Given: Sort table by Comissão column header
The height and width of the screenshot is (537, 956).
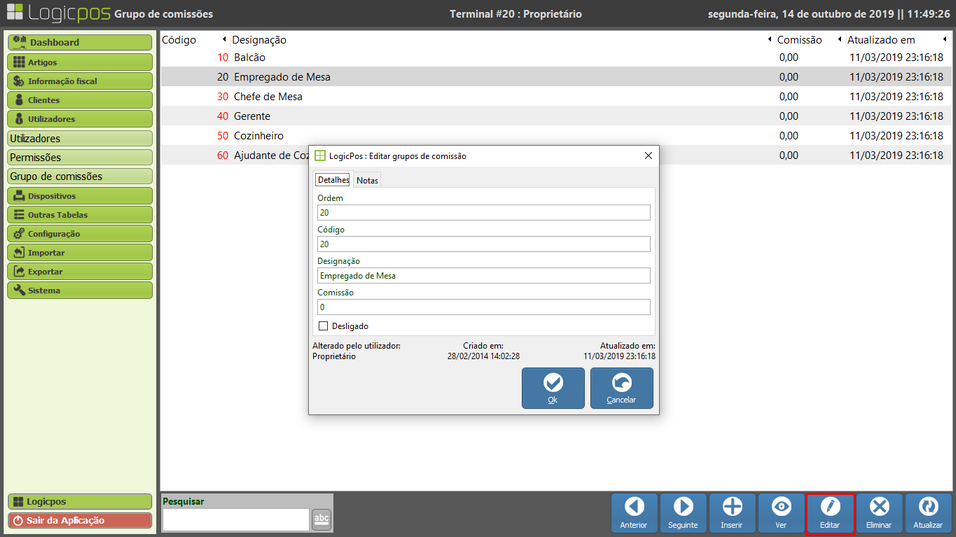Looking at the screenshot, I should point(799,40).
